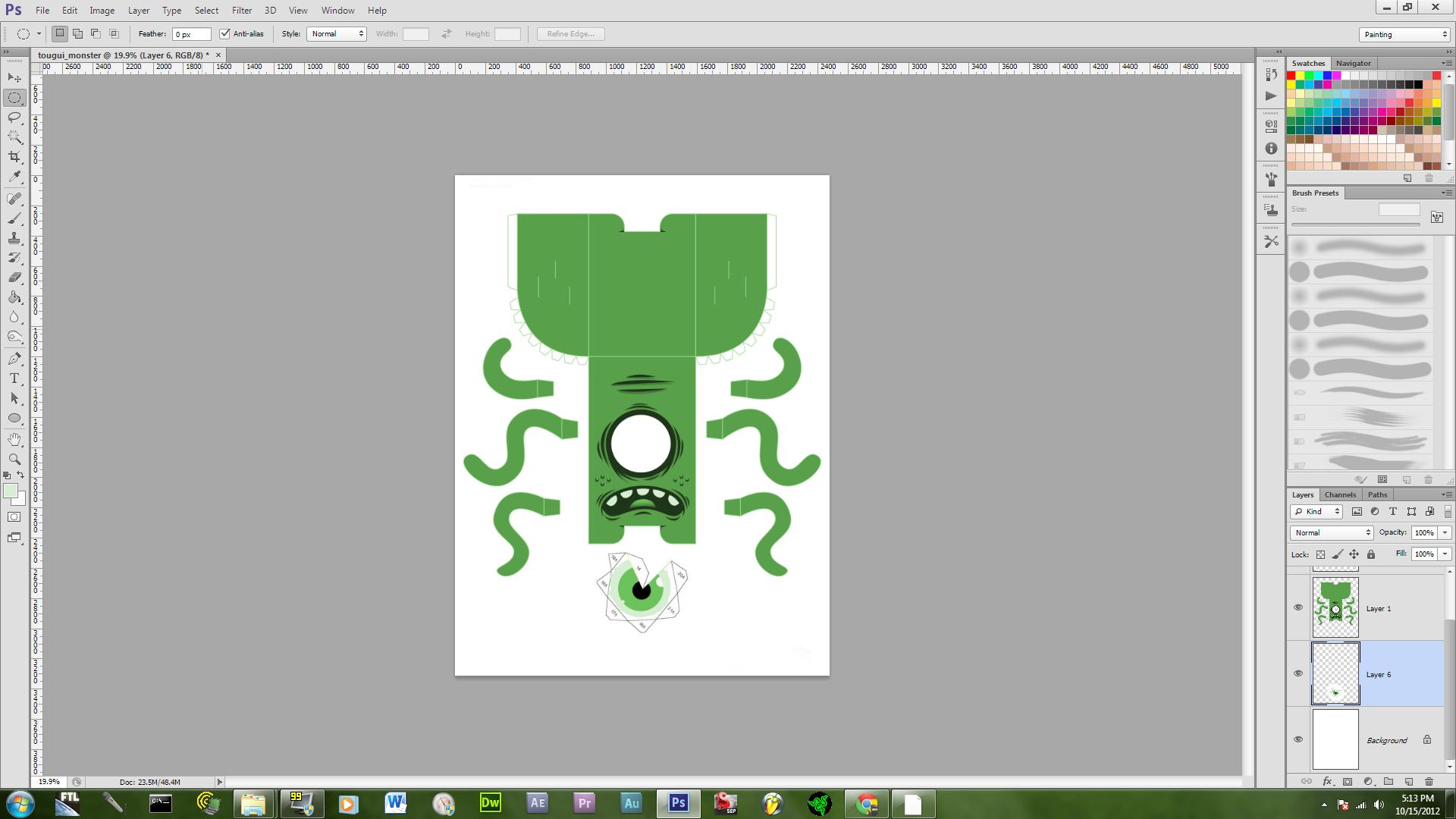1456x819 pixels.
Task: Select the Eraser tool
Action: 14,278
